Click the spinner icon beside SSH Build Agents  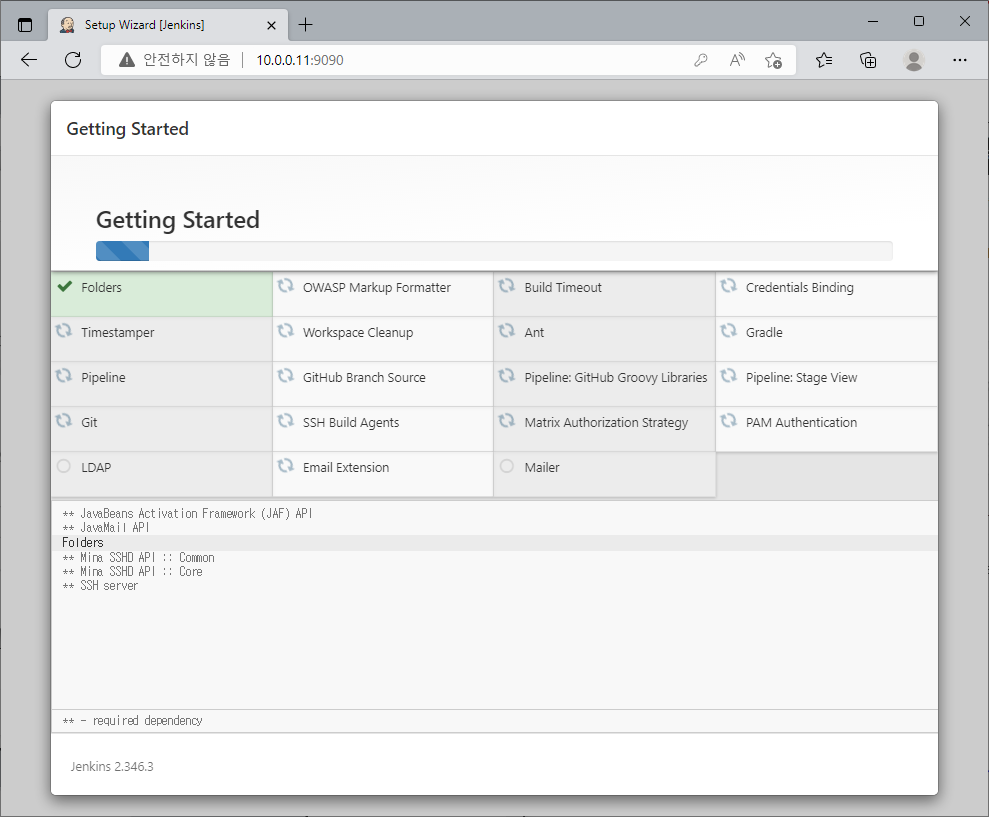click(x=286, y=421)
